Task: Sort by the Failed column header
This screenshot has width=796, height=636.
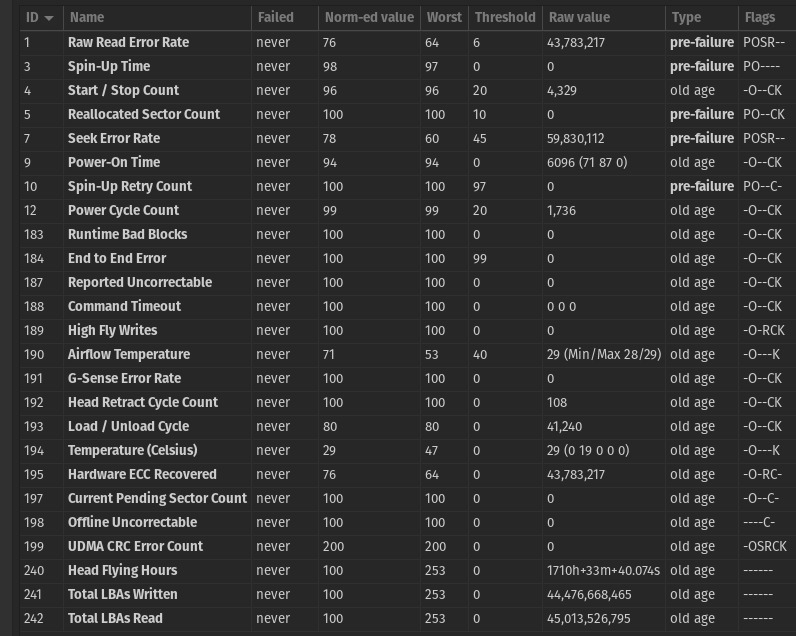Action: [275, 18]
